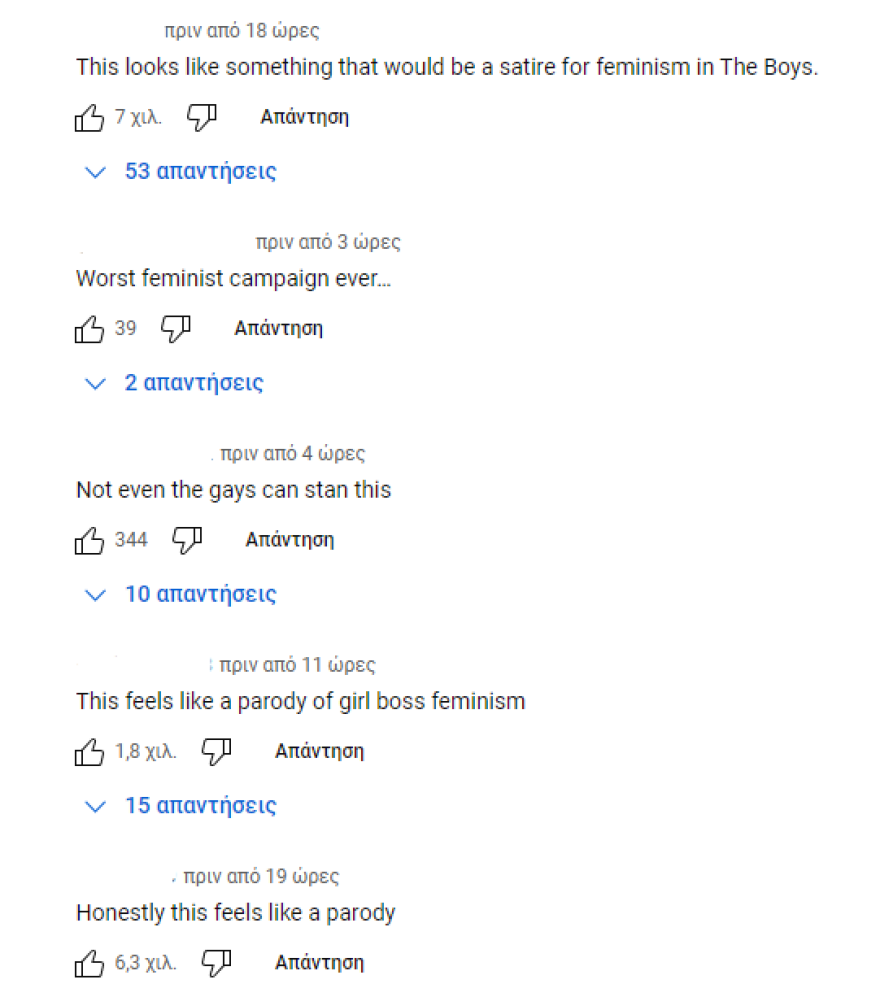Like 'Not even the gays can stan this'
Image resolution: width=880 pixels, height=997 pixels.
click(x=90, y=541)
